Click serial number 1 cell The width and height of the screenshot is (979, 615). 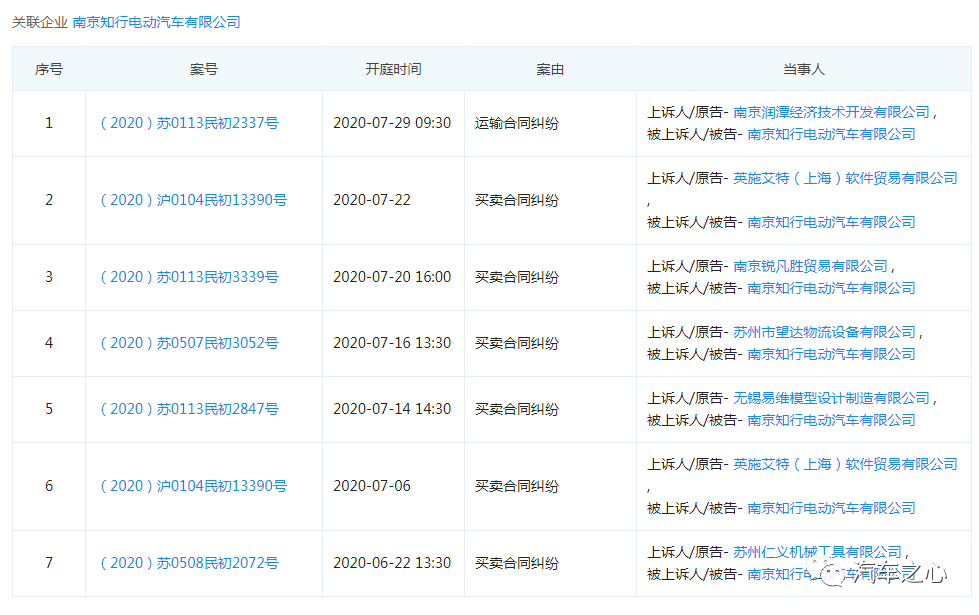point(49,123)
